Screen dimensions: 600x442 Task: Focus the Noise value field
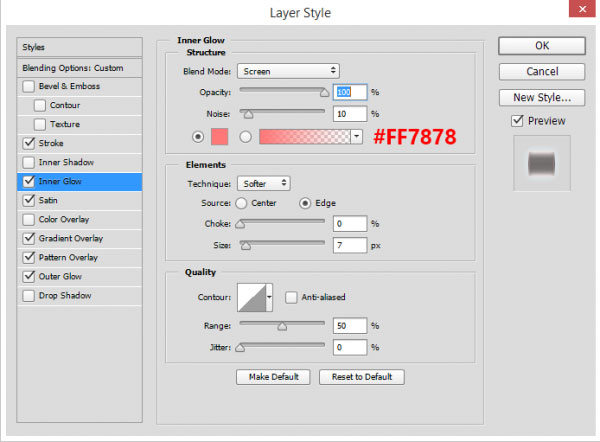click(x=350, y=114)
